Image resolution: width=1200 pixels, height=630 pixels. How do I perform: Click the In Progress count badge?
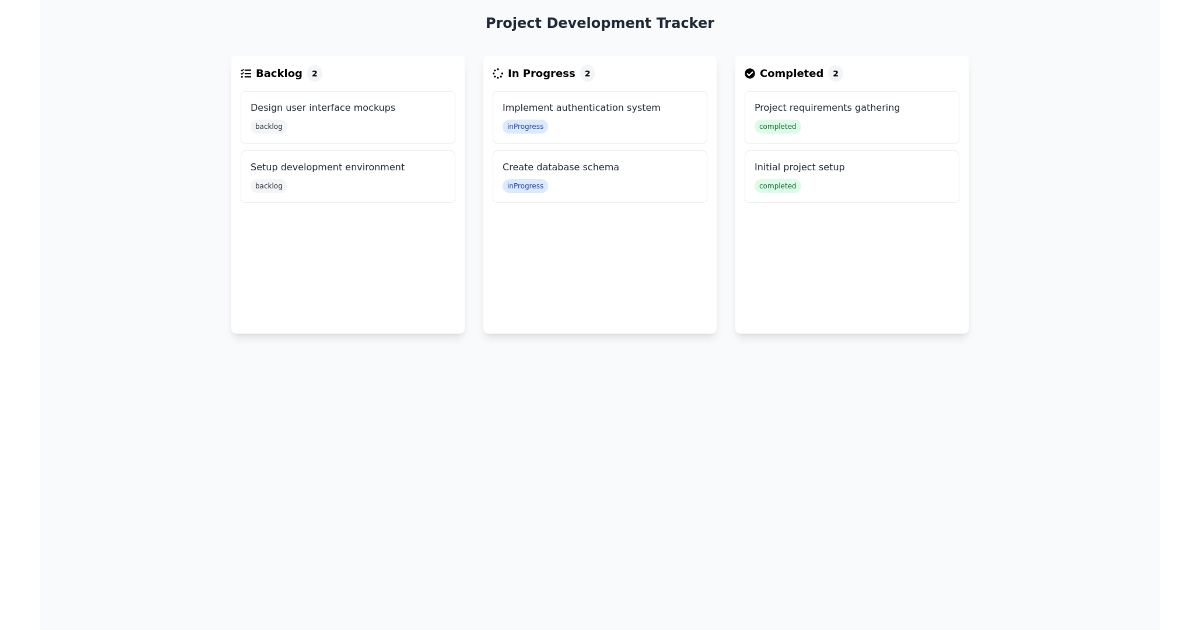click(587, 73)
